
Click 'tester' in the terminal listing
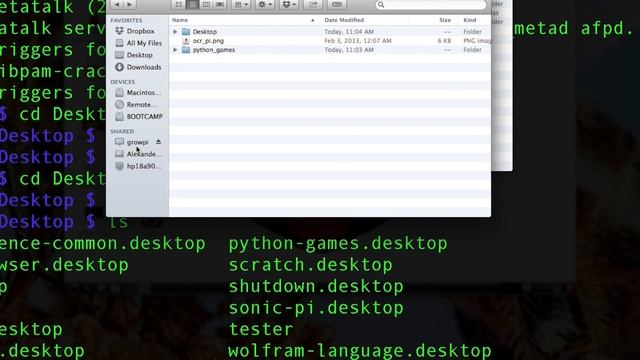tap(261, 329)
